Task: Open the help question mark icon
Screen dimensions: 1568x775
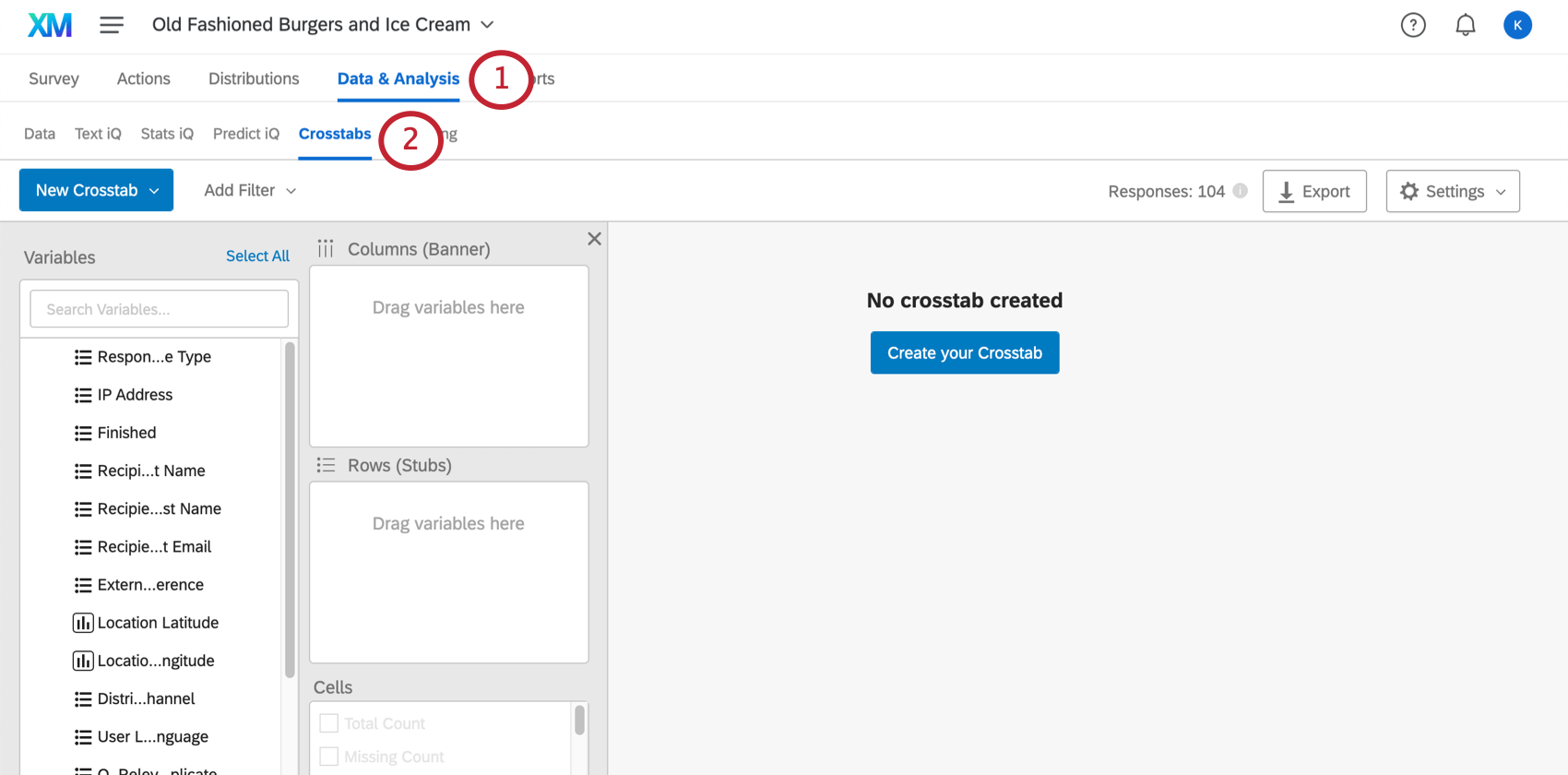Action: (1413, 25)
